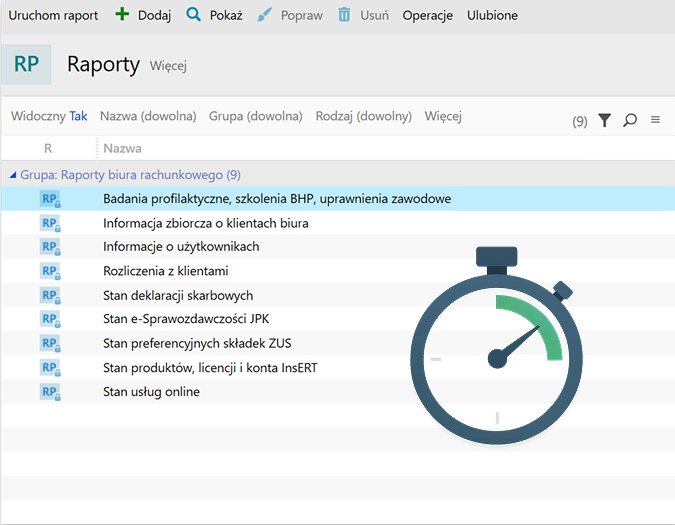
Task: Open the hamburger list menu icon
Action: (655, 120)
